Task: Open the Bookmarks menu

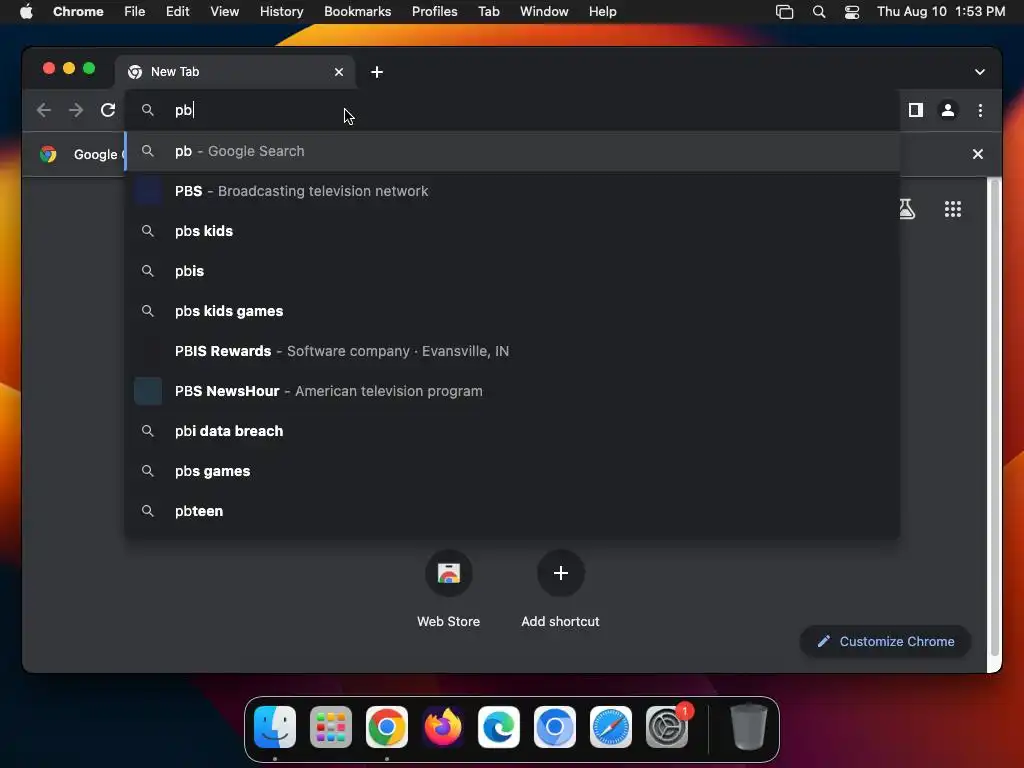Action: coord(357,11)
